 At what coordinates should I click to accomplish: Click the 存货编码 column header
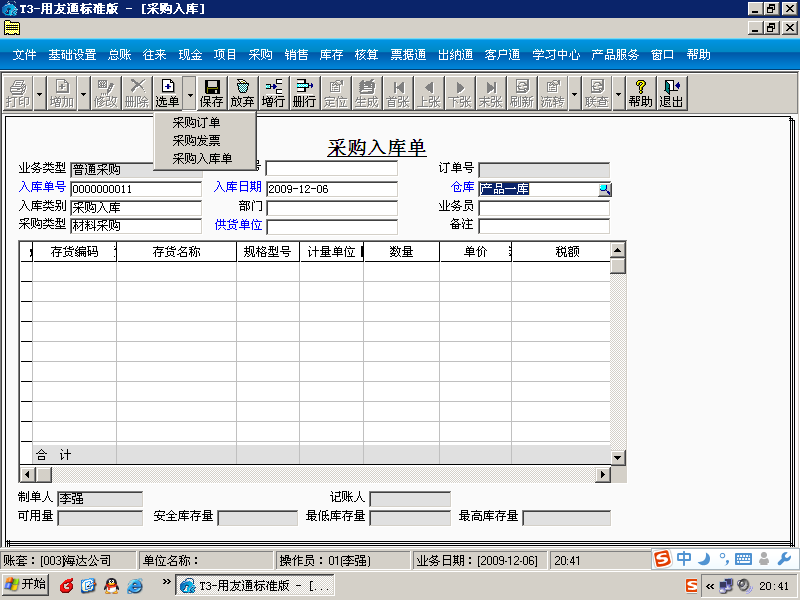coord(74,252)
